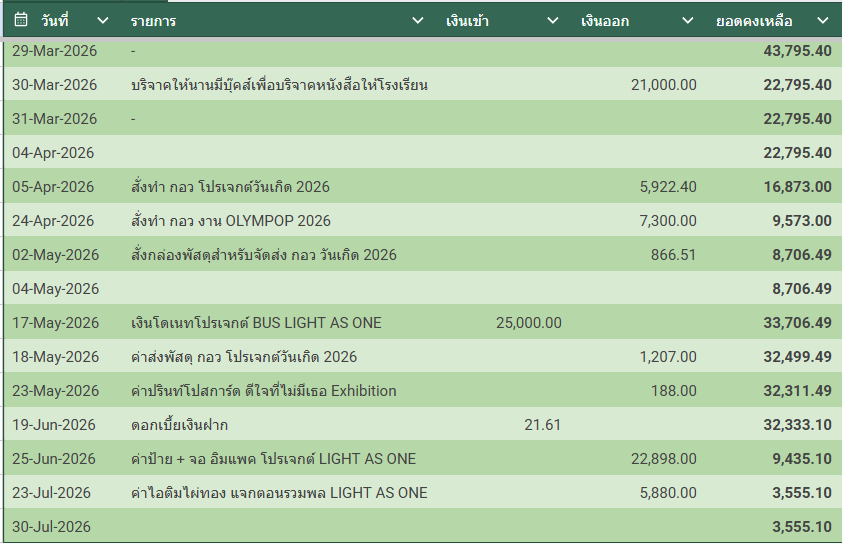The height and width of the screenshot is (544, 842).
Task: Select the วันที่ header label
Action: pyautogui.click(x=55, y=20)
